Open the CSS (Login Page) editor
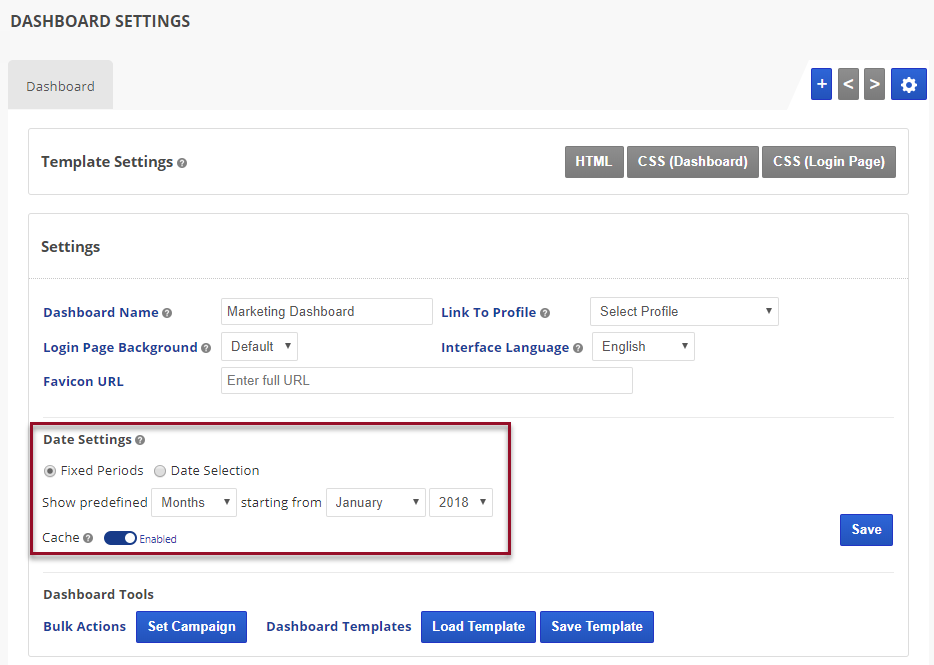The height and width of the screenshot is (665, 934). 828,162
